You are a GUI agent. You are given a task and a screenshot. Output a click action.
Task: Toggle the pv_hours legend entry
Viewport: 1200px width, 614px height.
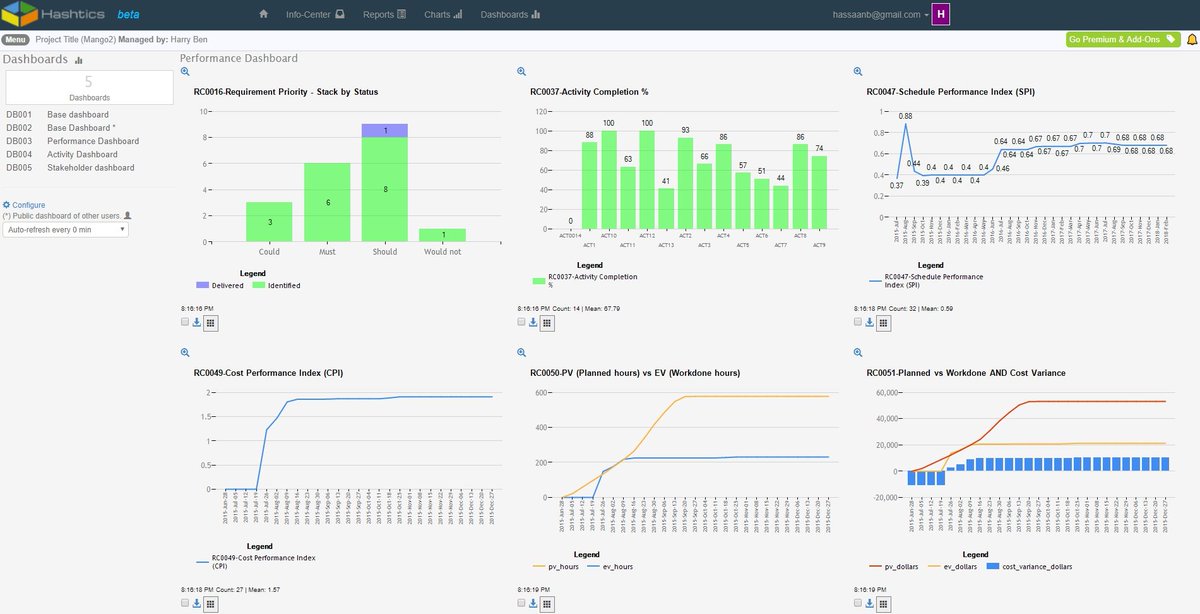pos(554,566)
